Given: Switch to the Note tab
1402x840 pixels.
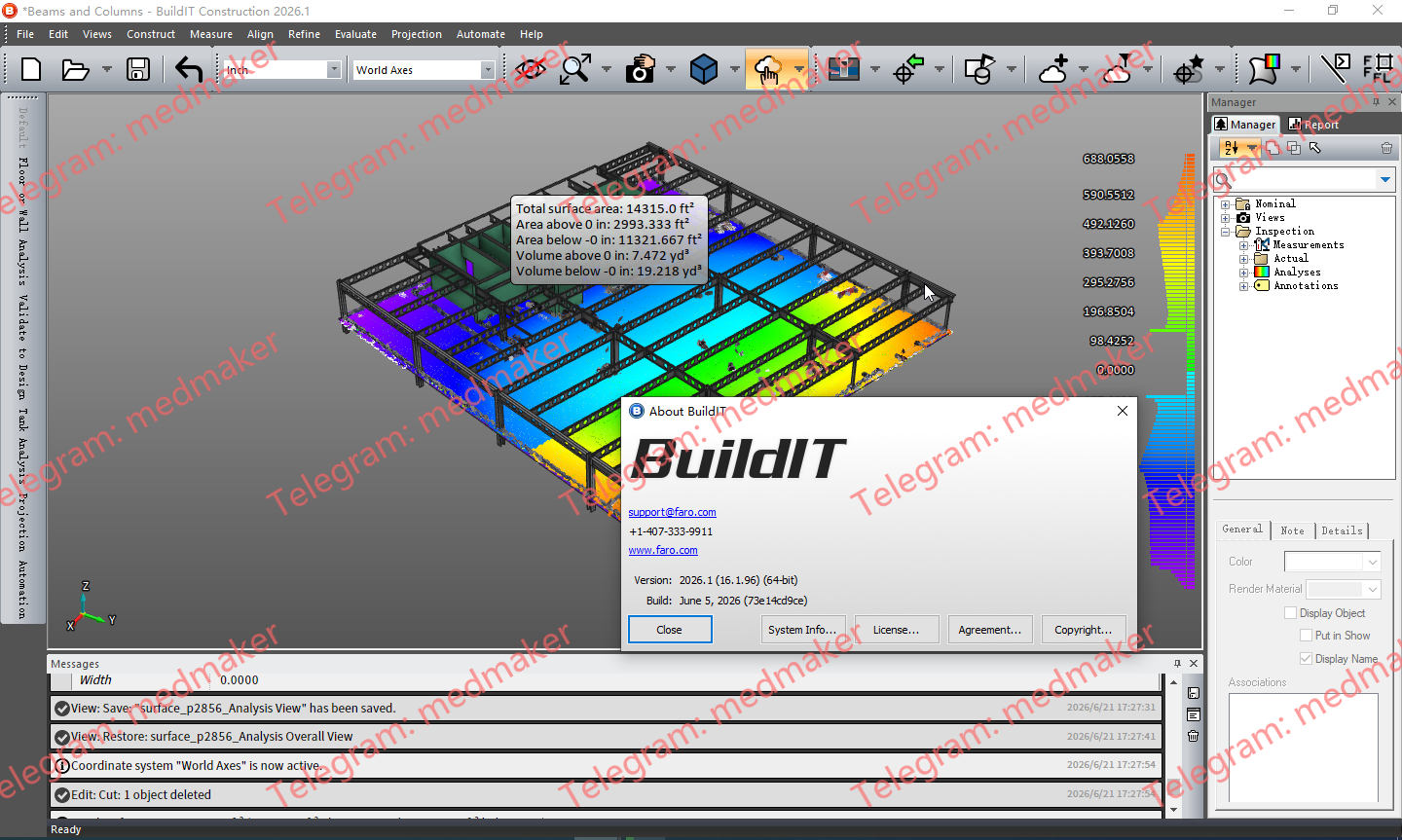Looking at the screenshot, I should click(1292, 530).
